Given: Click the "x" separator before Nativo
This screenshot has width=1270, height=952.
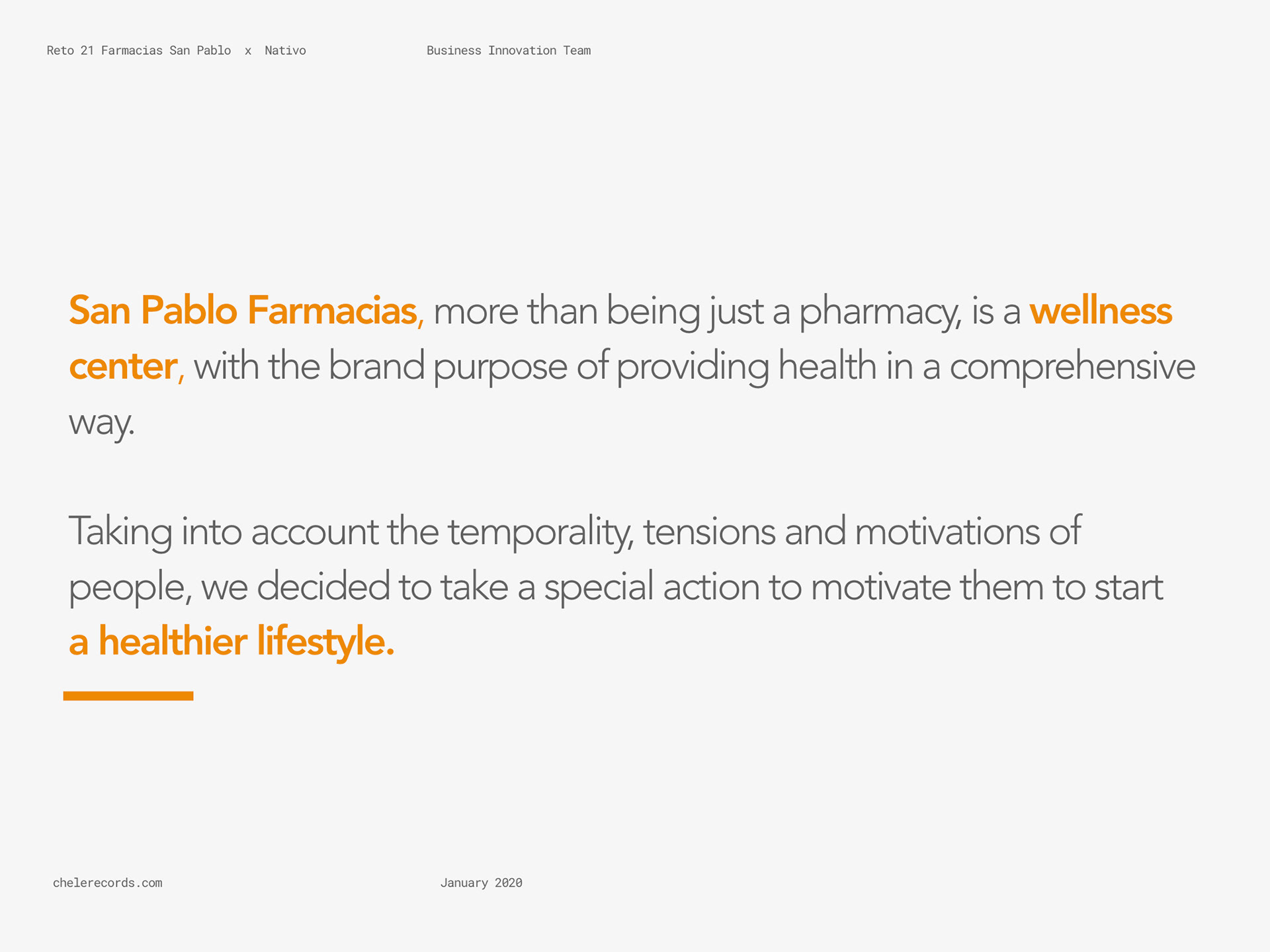Looking at the screenshot, I should coord(248,51).
